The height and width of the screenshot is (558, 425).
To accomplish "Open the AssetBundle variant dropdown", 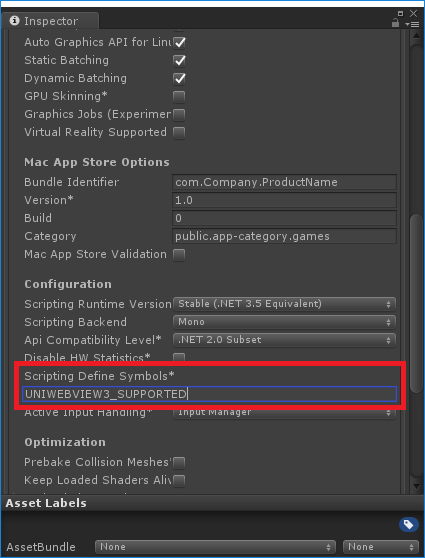I will tap(381, 547).
